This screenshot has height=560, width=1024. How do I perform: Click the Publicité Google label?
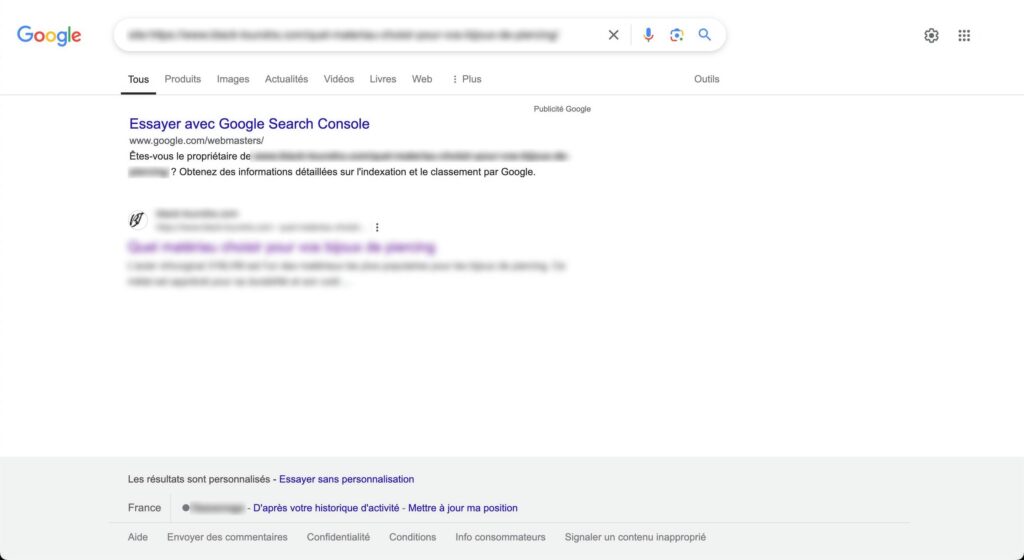coord(562,109)
